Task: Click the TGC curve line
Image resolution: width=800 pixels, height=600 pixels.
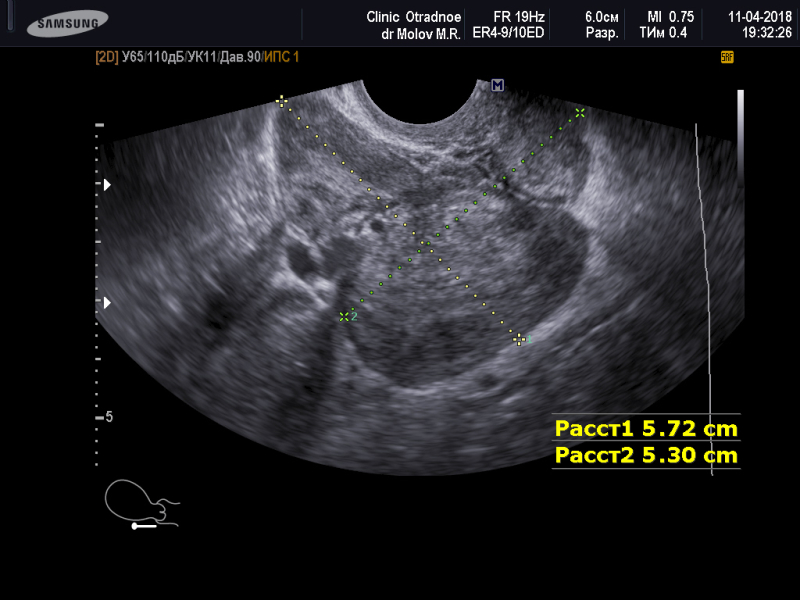Action: point(705,299)
